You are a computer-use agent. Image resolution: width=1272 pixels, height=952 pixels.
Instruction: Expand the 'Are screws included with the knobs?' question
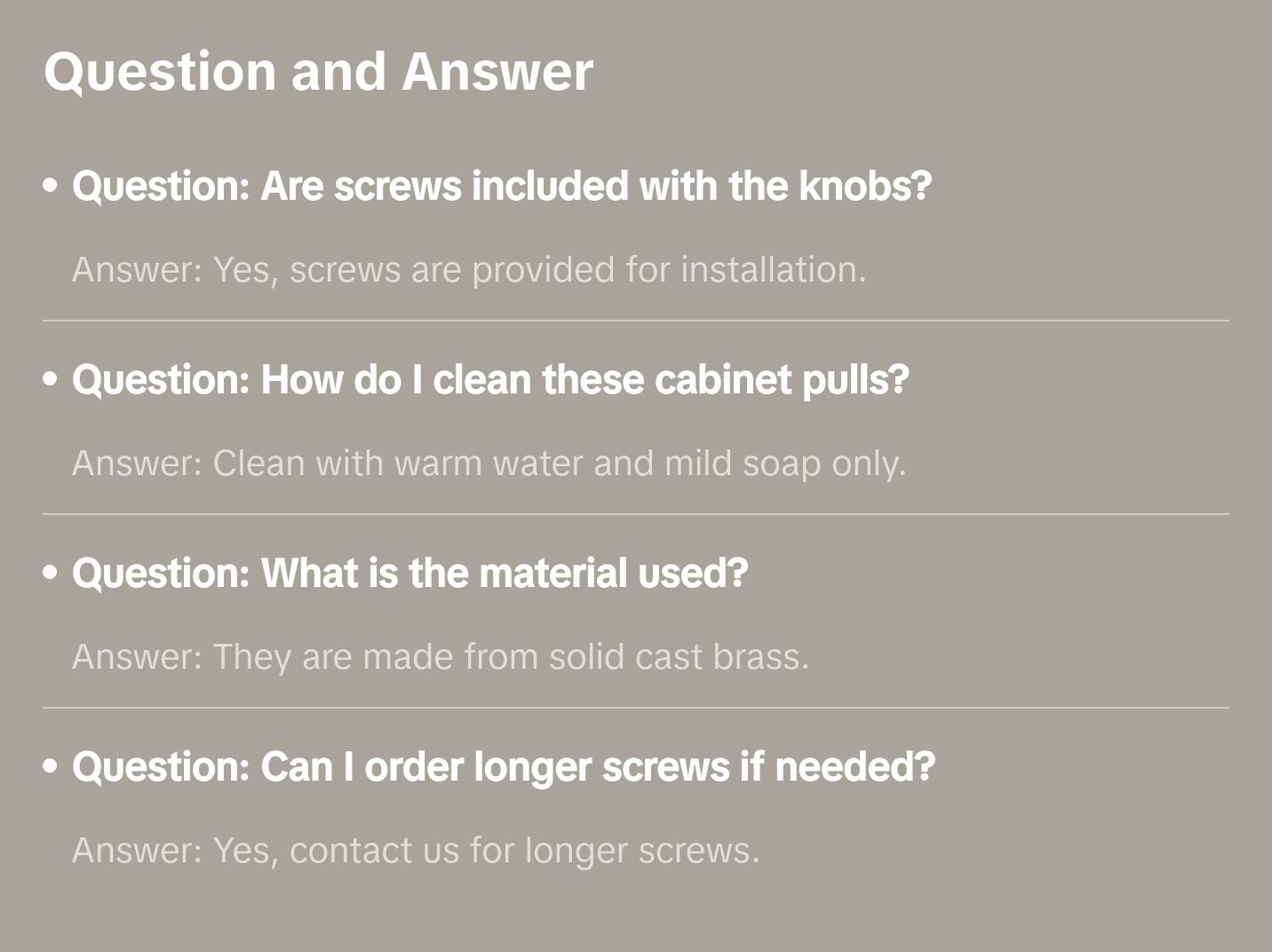click(502, 186)
